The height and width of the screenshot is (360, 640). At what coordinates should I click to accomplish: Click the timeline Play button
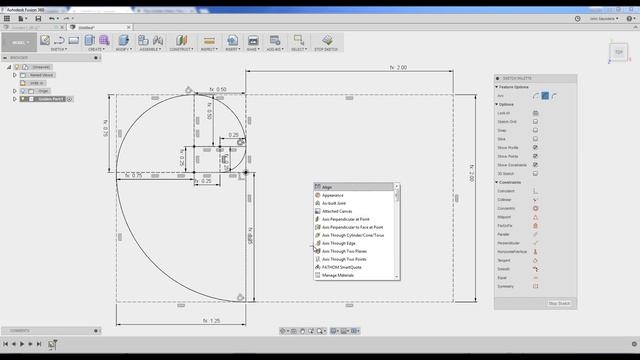22,344
